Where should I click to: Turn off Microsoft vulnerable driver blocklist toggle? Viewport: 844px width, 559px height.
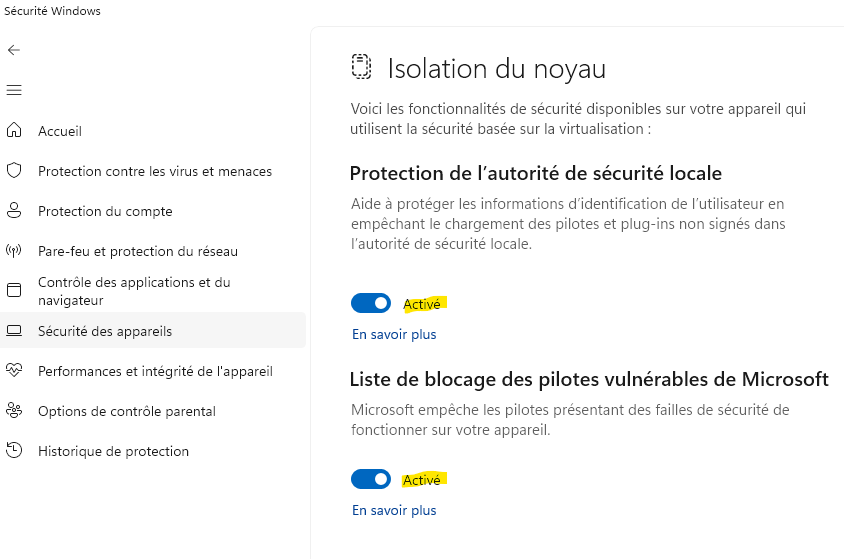click(371, 479)
